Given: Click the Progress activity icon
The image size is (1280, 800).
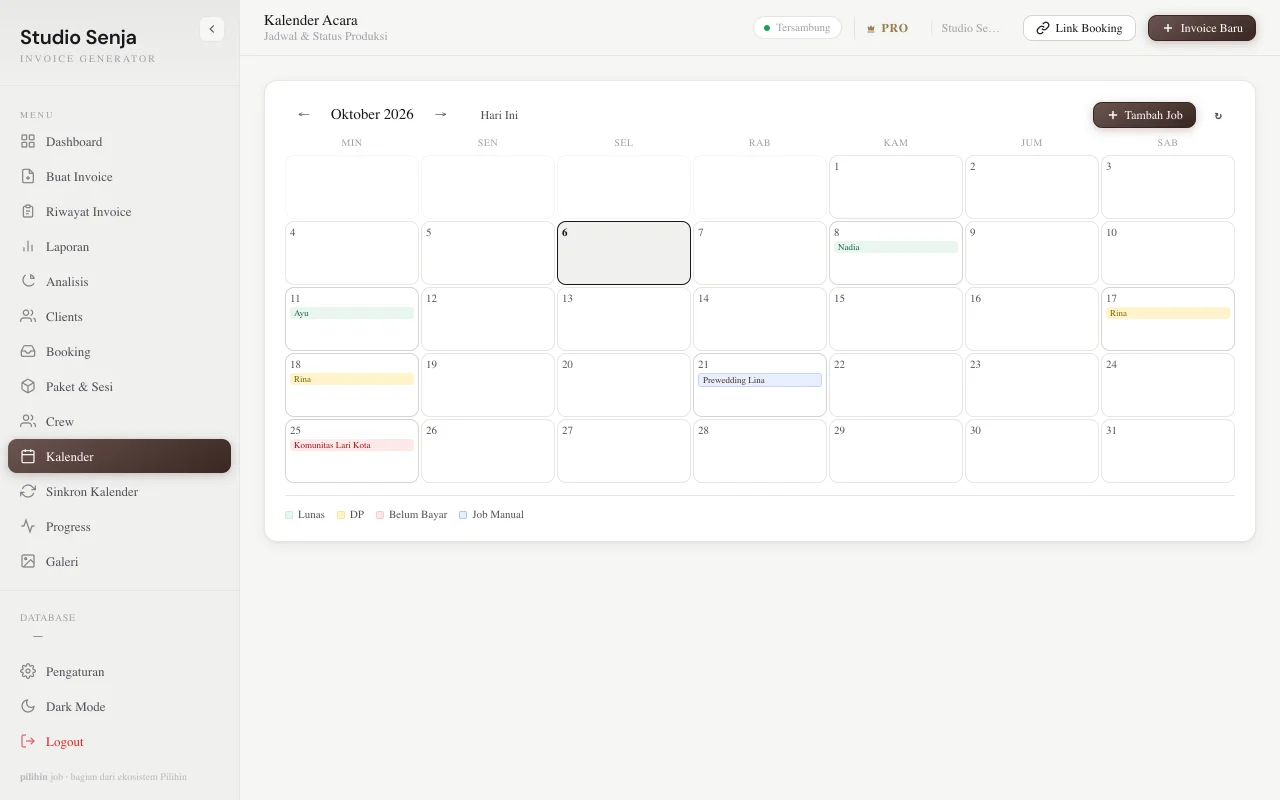Looking at the screenshot, I should click(28, 527).
